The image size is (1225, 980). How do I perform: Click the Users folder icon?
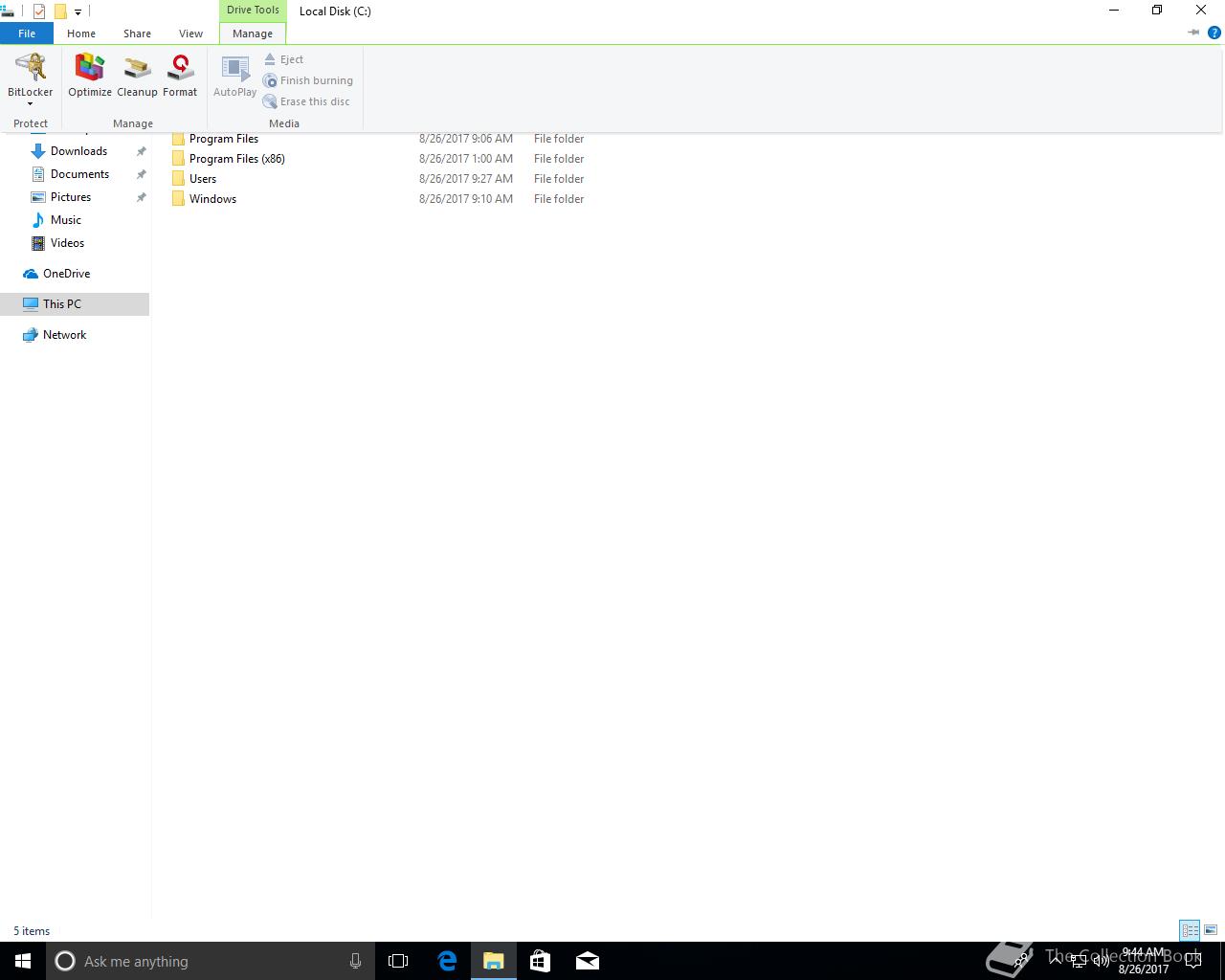click(178, 179)
